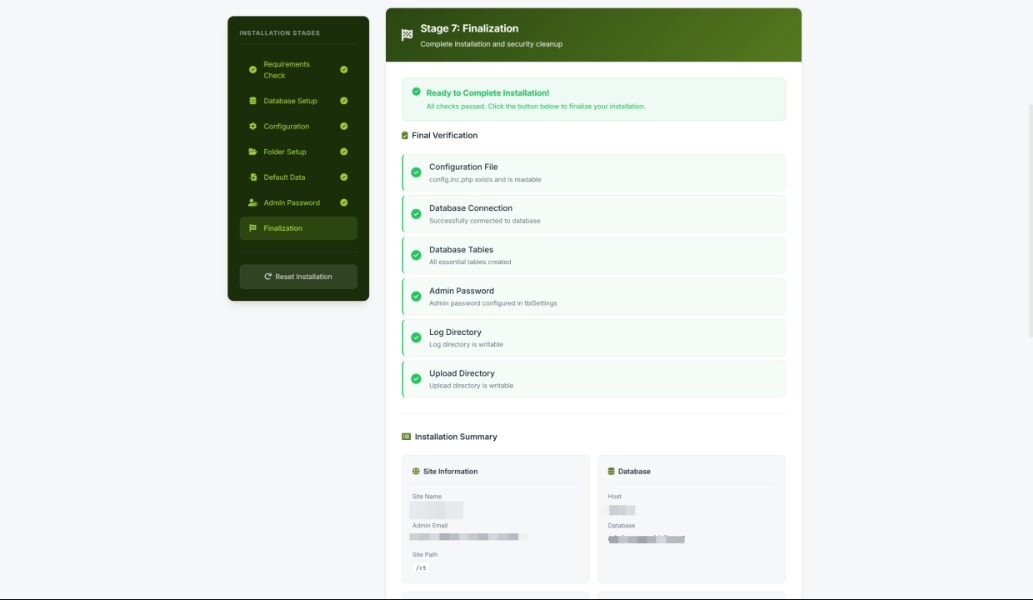Click the Configuration File check circle
1033x600 pixels.
click(416, 173)
